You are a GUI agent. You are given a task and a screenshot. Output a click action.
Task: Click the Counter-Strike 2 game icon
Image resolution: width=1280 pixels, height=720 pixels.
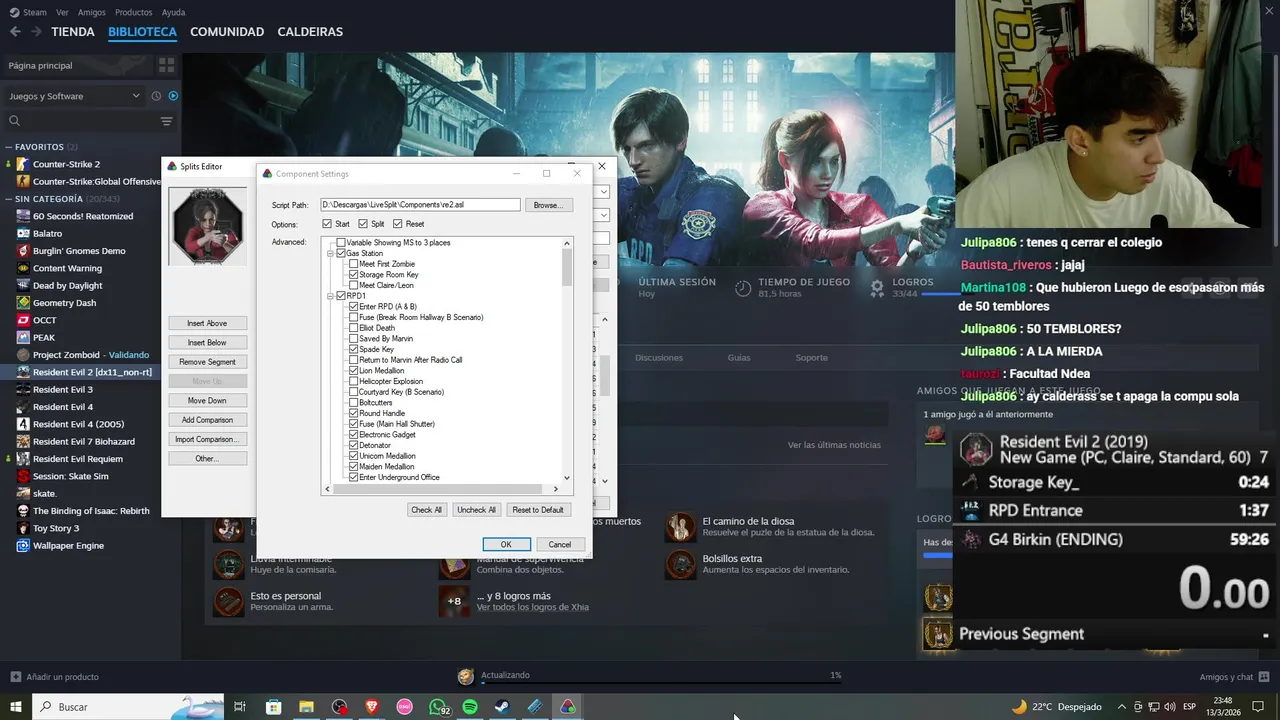[x=23, y=164]
